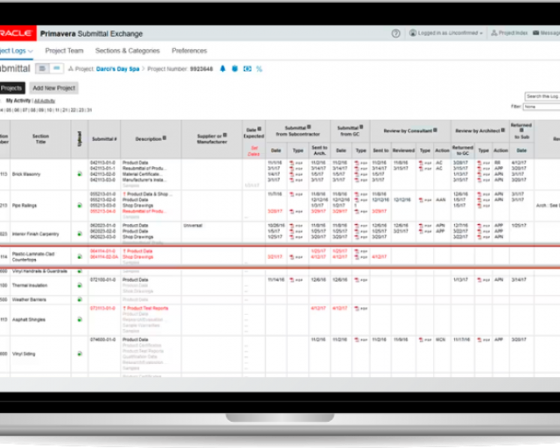Screen dimensions: 560x448
Task: Click the blue percent icon
Action: point(259,69)
